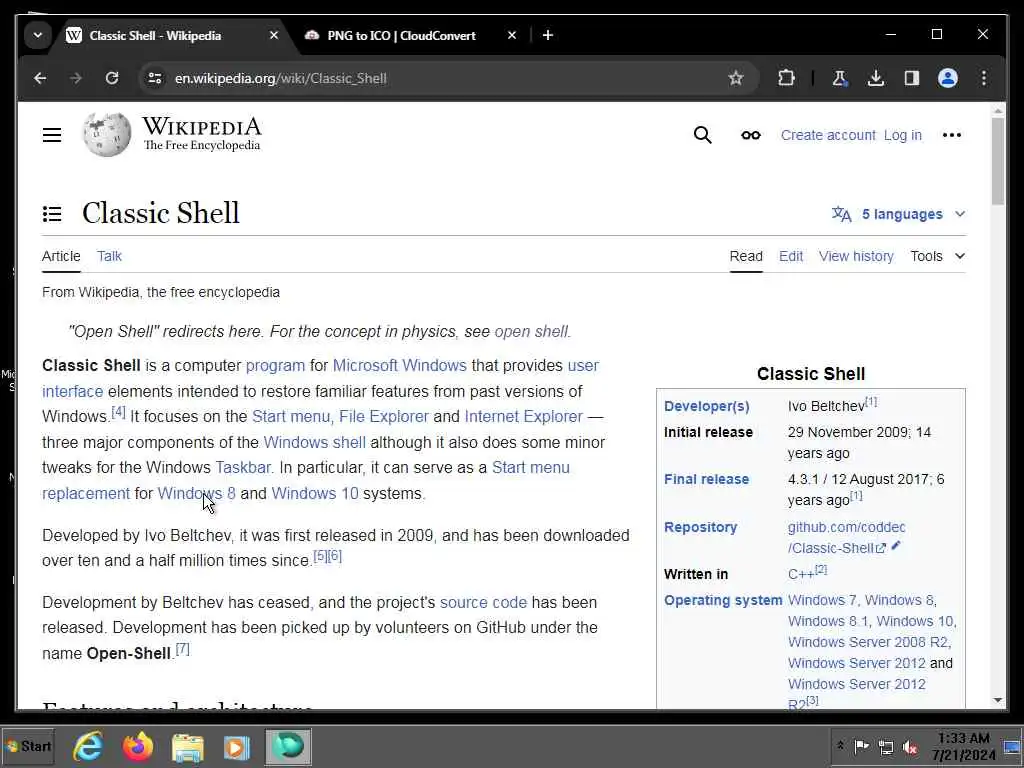
Task: Follow the C++ link in infobox
Action: point(801,574)
